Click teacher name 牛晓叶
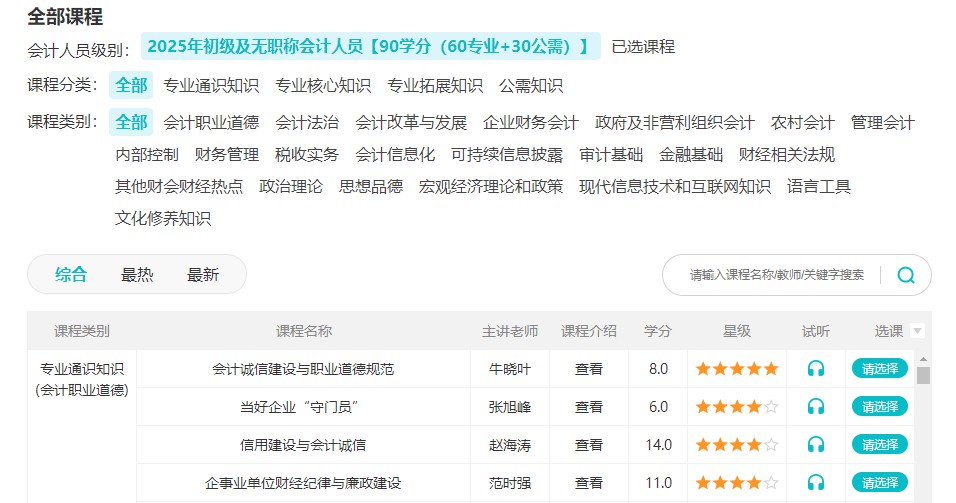 pyautogui.click(x=510, y=369)
